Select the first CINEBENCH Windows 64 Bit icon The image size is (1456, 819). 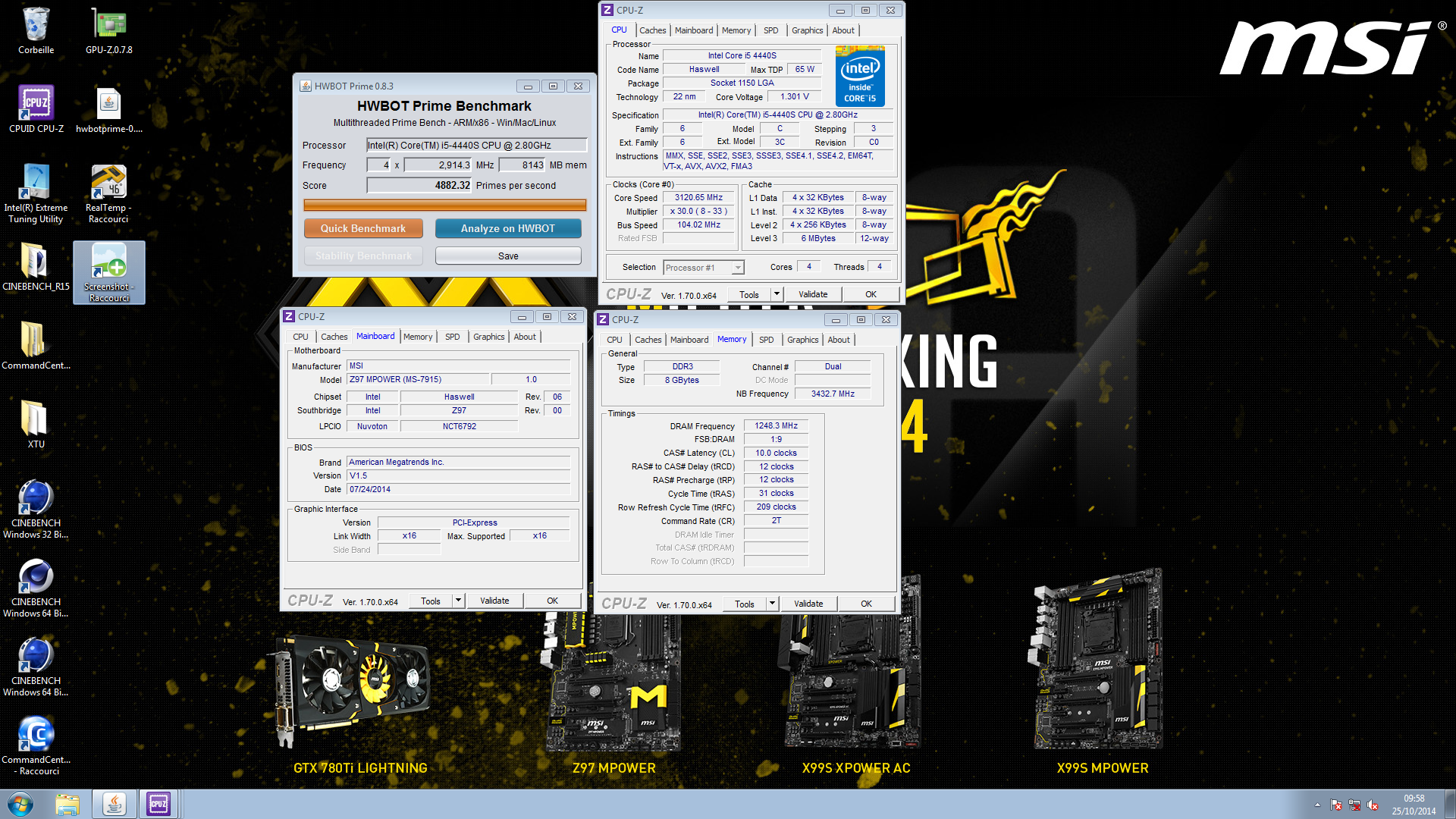tap(36, 588)
